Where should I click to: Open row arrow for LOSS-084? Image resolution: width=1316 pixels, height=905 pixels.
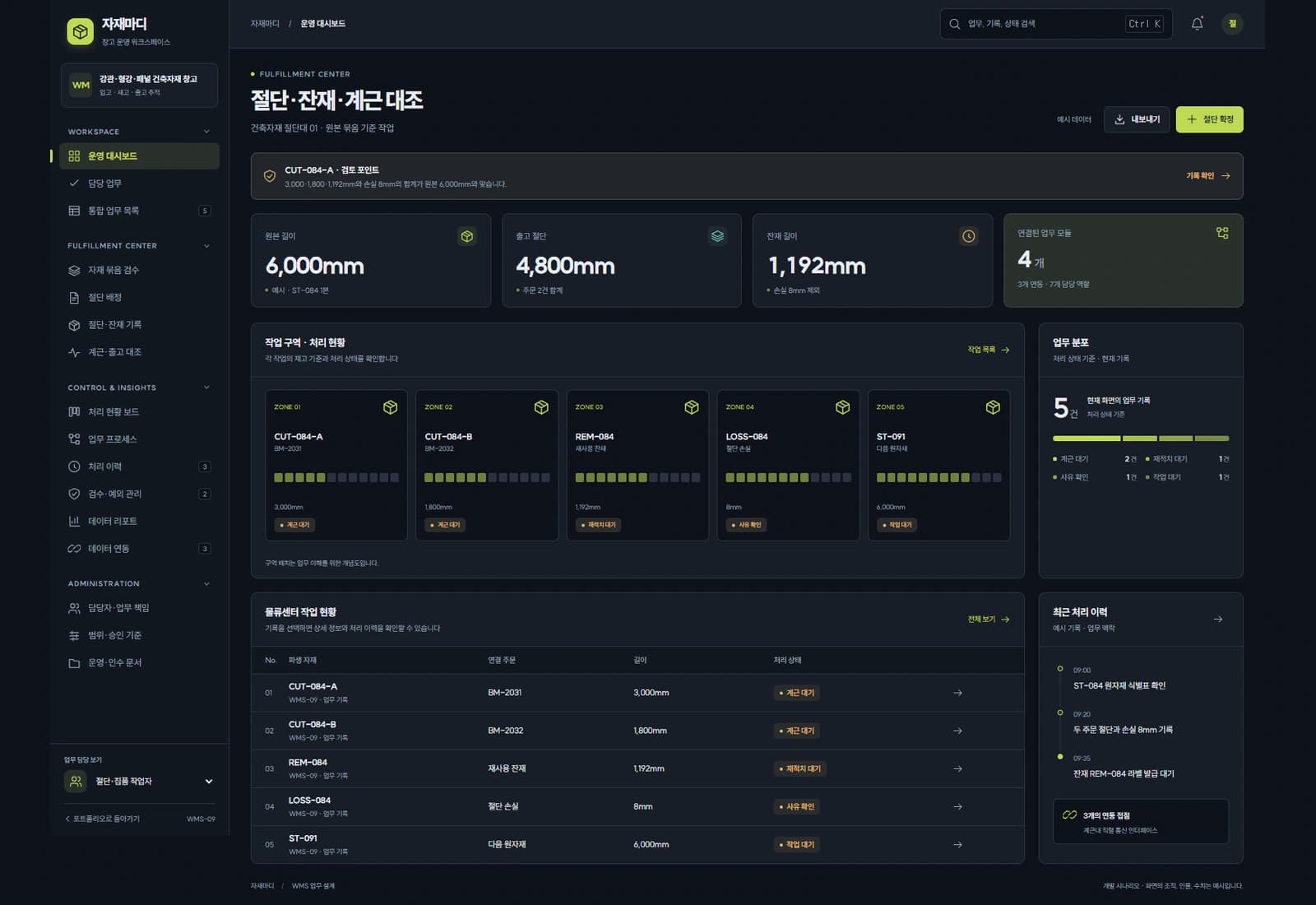957,806
